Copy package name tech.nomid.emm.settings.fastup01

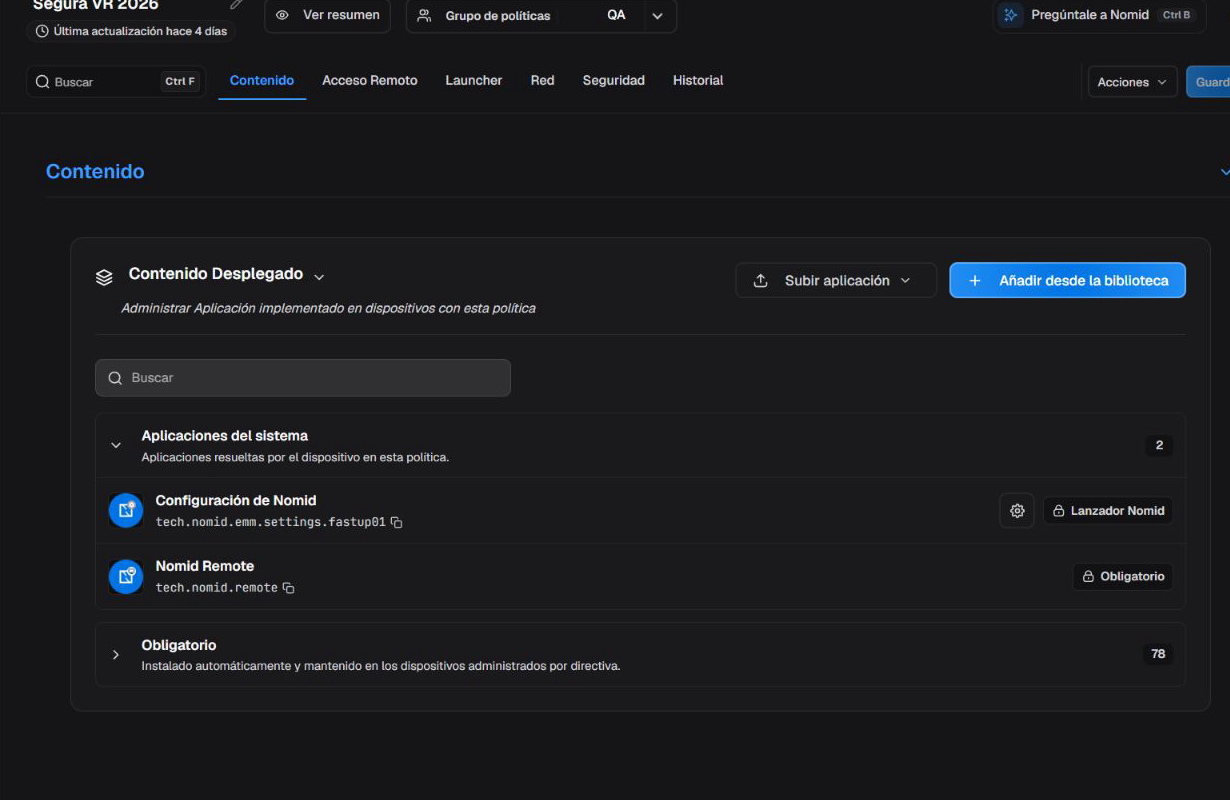coord(397,523)
